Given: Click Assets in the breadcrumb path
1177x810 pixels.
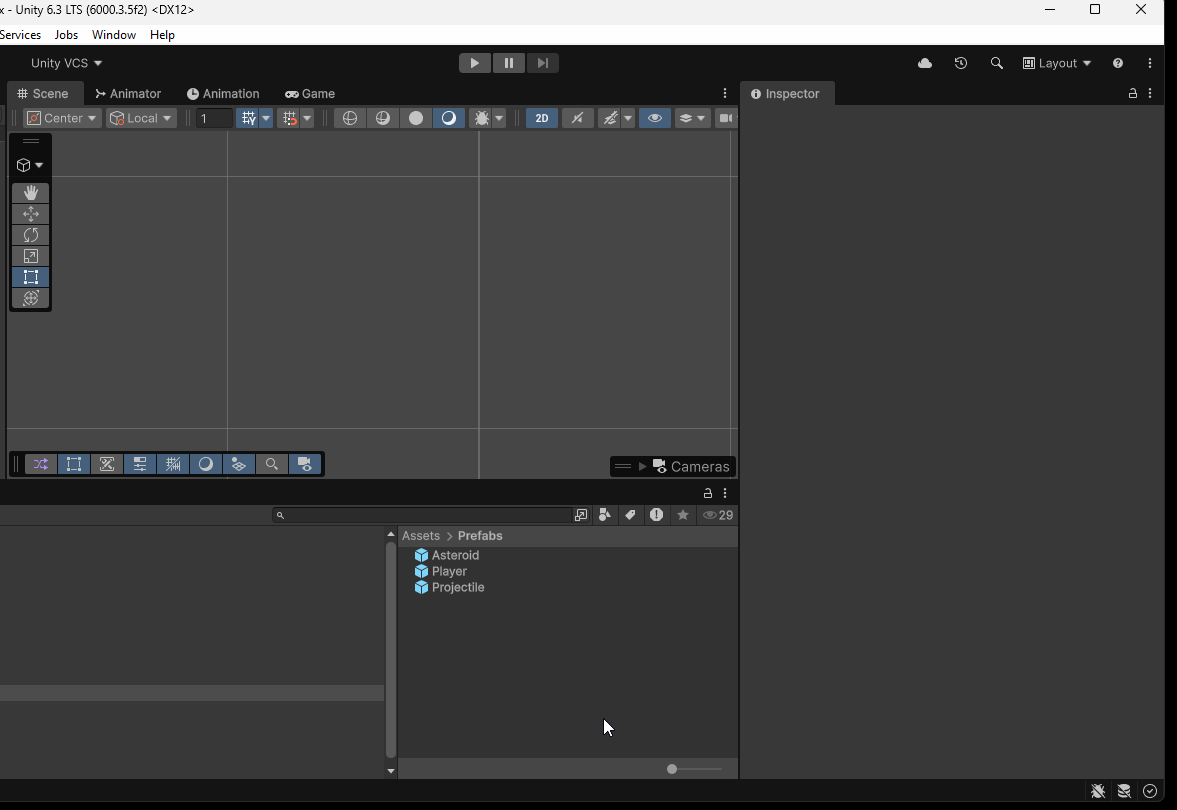Looking at the screenshot, I should (x=420, y=536).
